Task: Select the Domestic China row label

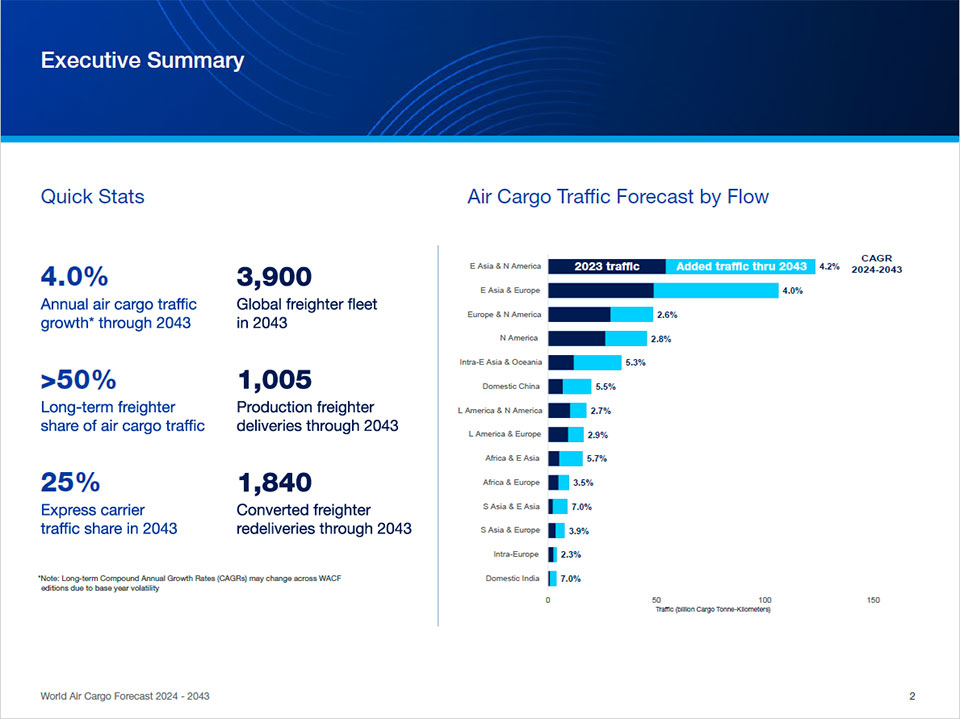Action: 512,386
